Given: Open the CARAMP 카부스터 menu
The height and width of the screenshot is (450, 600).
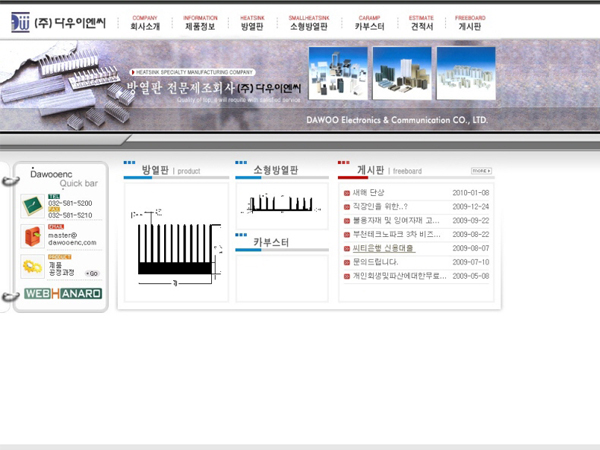Looking at the screenshot, I should (x=369, y=23).
